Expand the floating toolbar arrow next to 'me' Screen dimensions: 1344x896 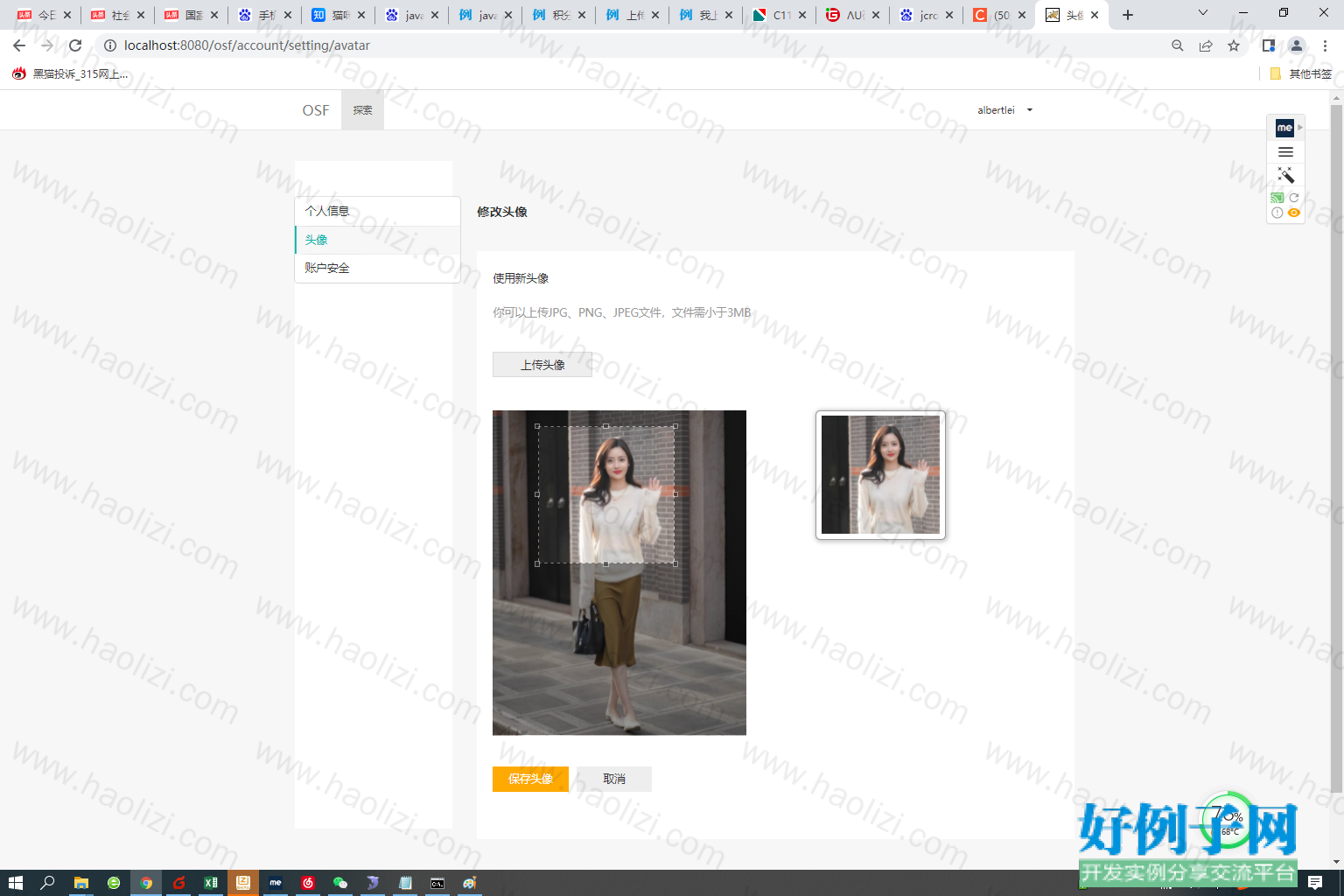point(1300,128)
